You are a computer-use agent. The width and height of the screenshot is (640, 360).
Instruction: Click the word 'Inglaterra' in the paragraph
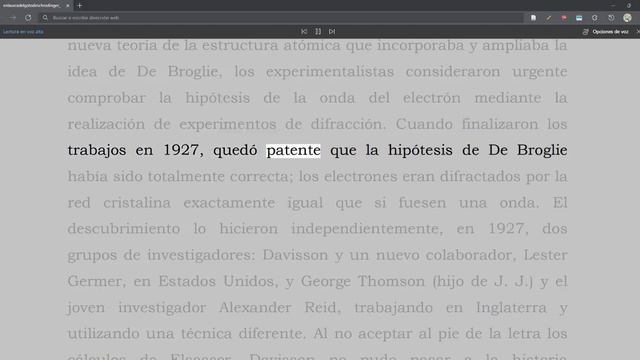(511, 307)
